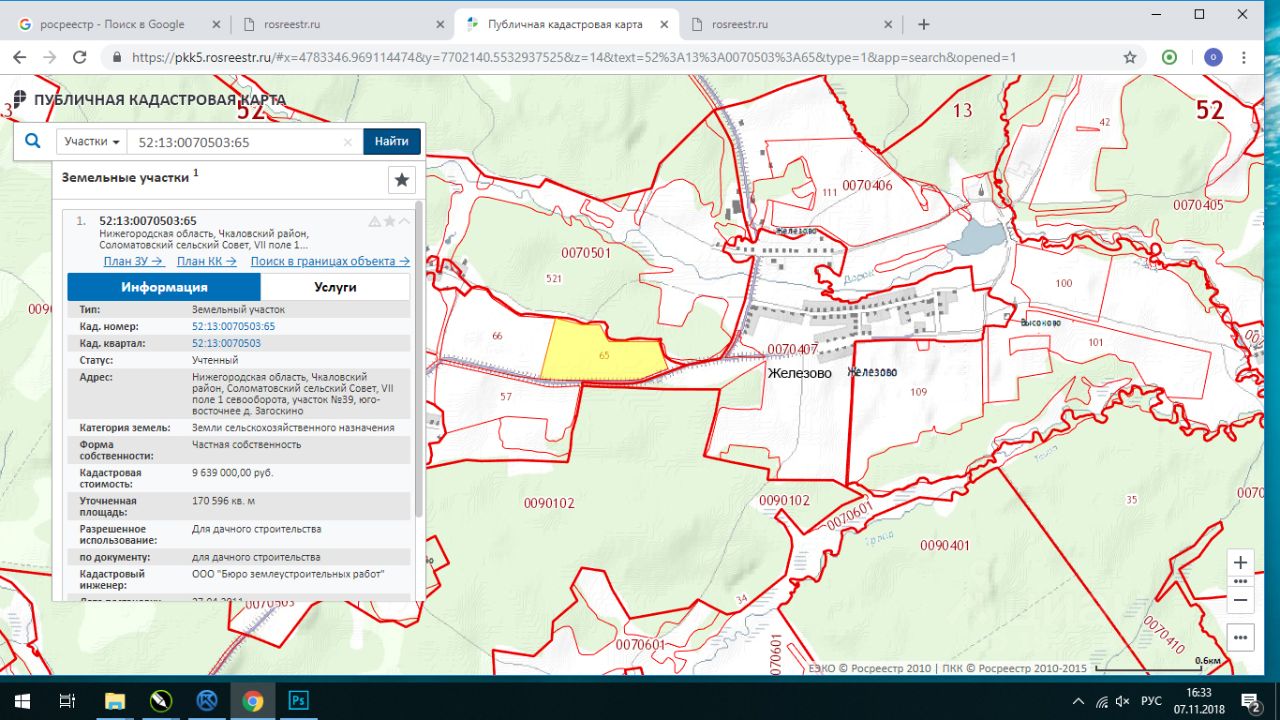Click the Публичная кадастровая карта logo
The width and height of the screenshot is (1280, 720).
(149, 100)
